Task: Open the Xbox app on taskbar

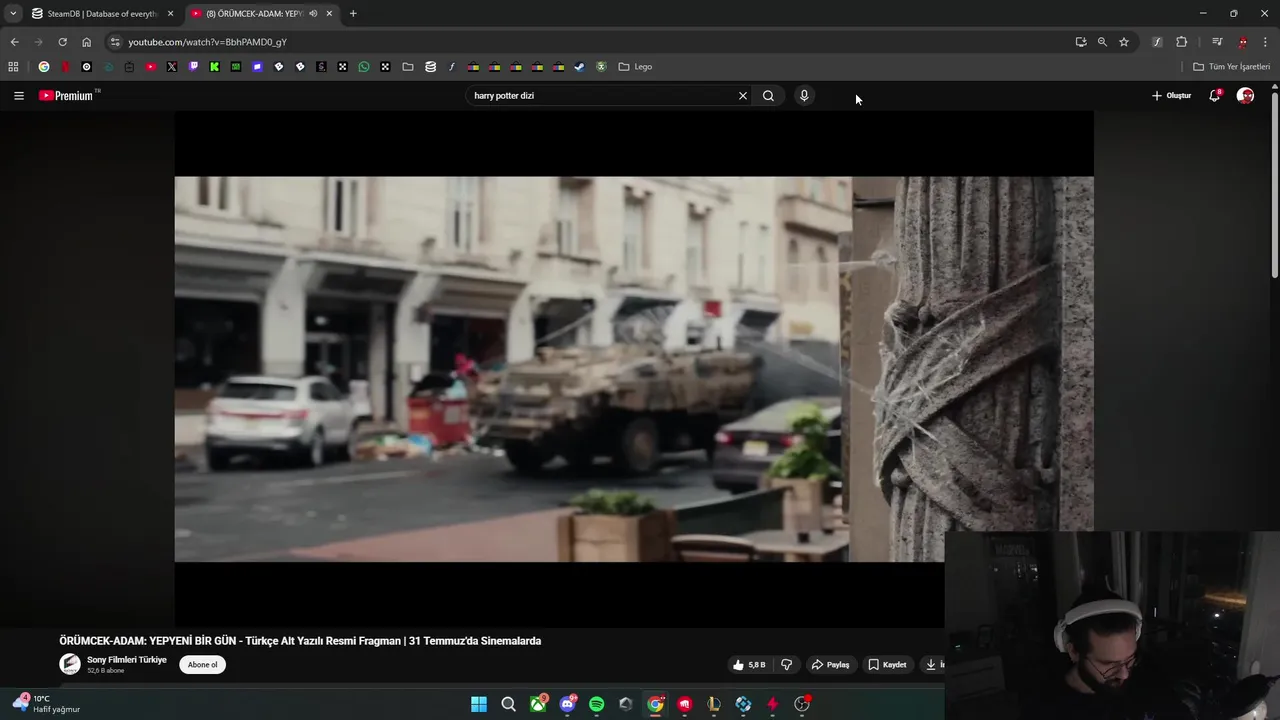Action: tap(538, 704)
